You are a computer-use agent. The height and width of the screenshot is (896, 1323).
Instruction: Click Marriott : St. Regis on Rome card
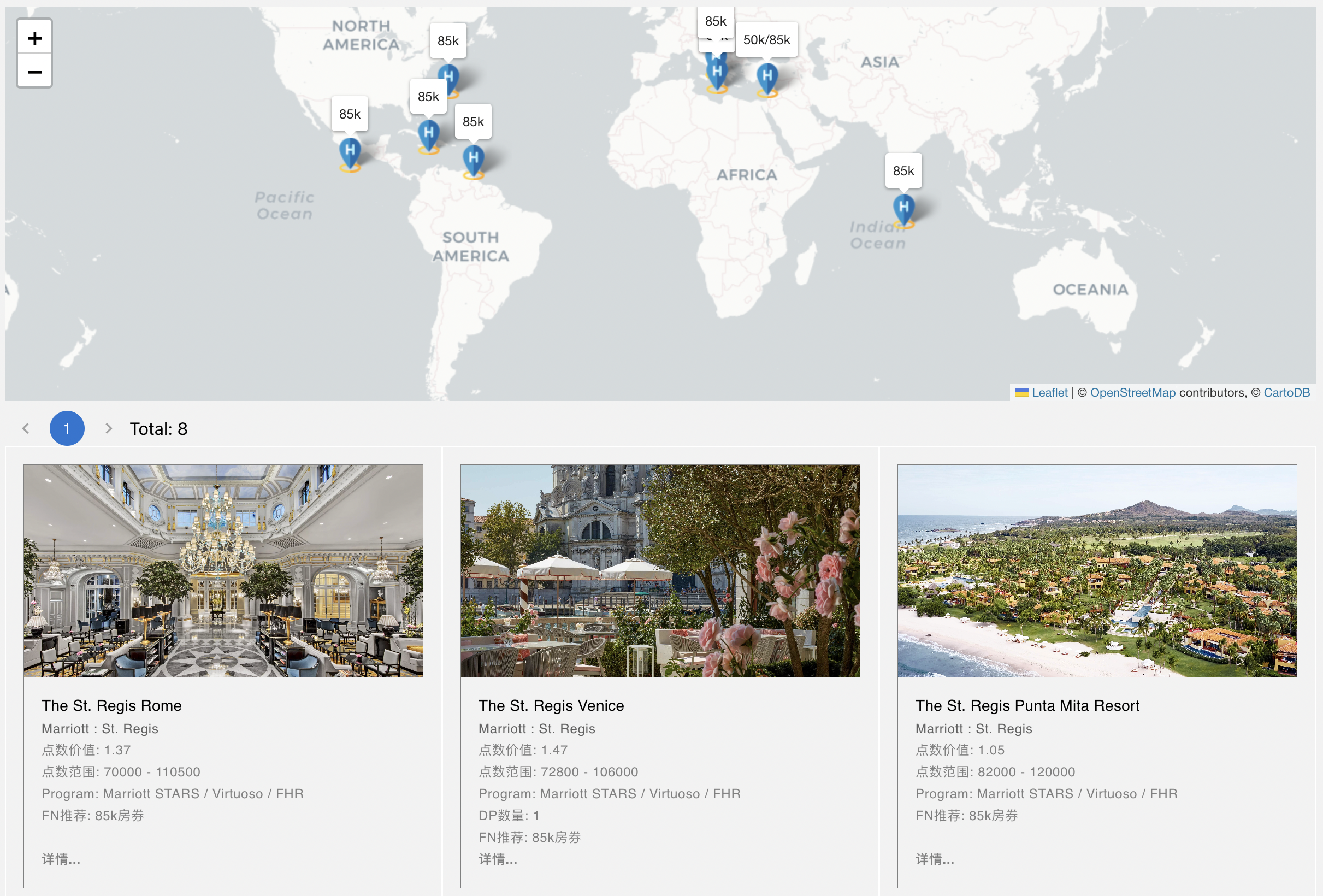pos(99,728)
